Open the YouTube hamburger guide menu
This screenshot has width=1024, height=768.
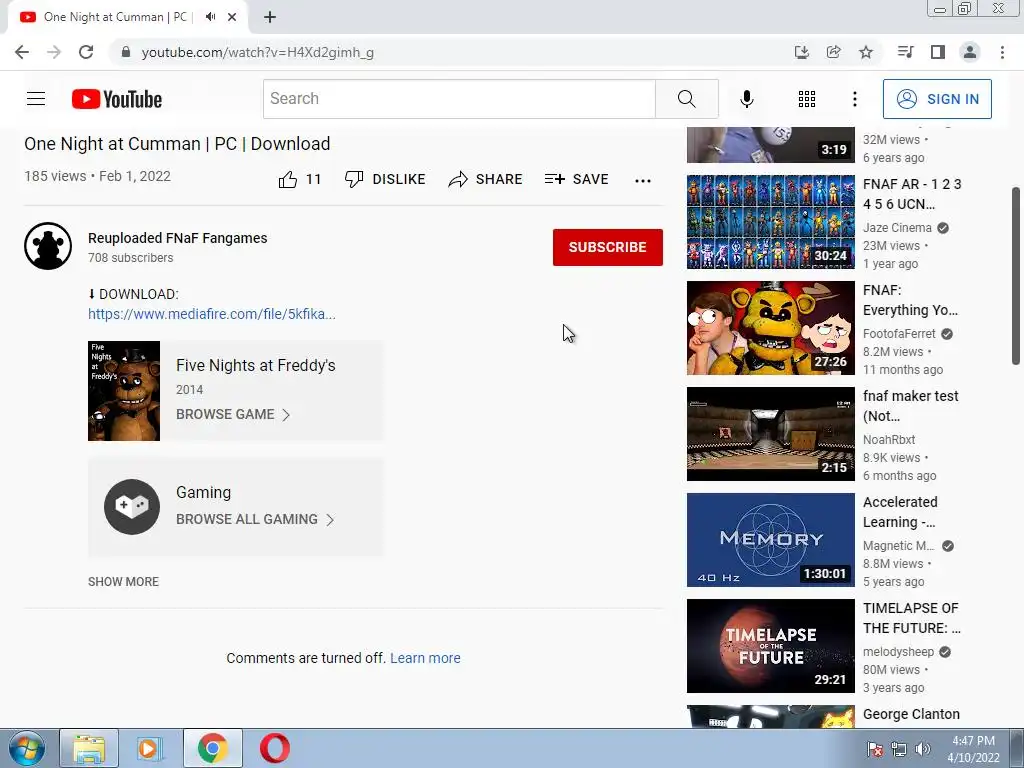click(x=36, y=99)
